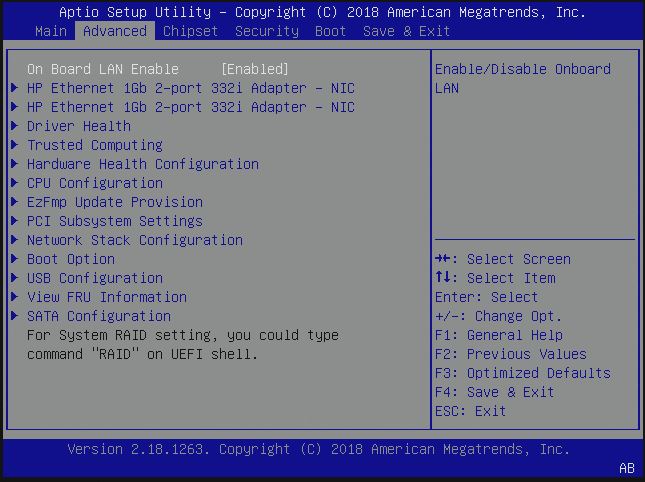645x482 pixels.
Task: Open EzFmp Update Provision entry
Action: coord(114,202)
